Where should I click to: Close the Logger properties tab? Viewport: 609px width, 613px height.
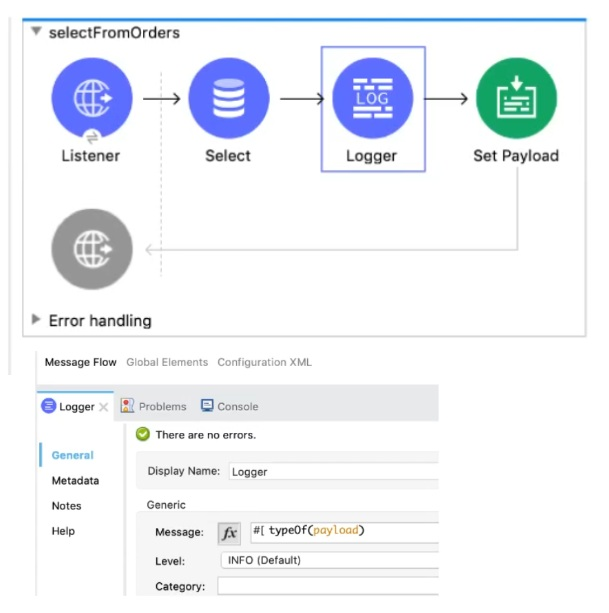pos(104,407)
